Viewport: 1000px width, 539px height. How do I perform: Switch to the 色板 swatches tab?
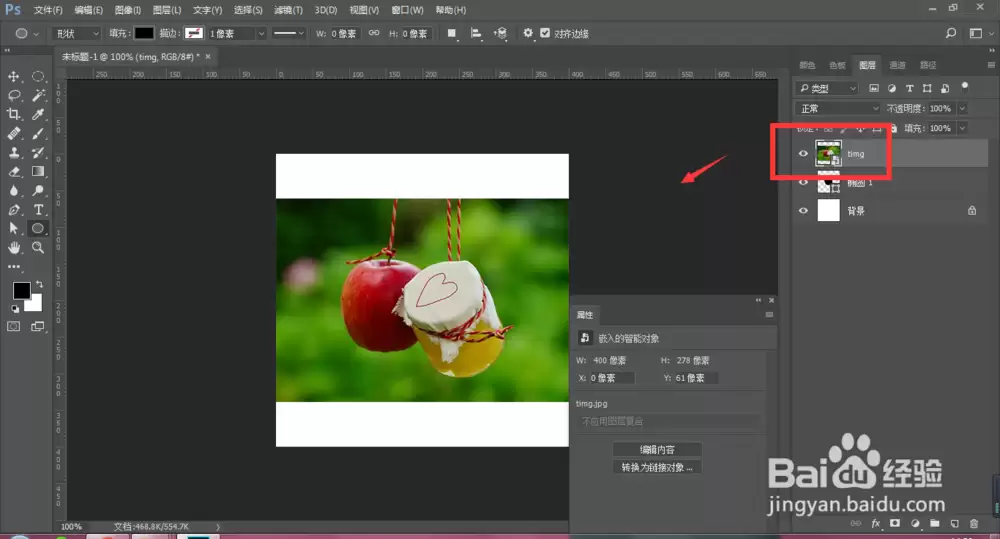(x=837, y=65)
